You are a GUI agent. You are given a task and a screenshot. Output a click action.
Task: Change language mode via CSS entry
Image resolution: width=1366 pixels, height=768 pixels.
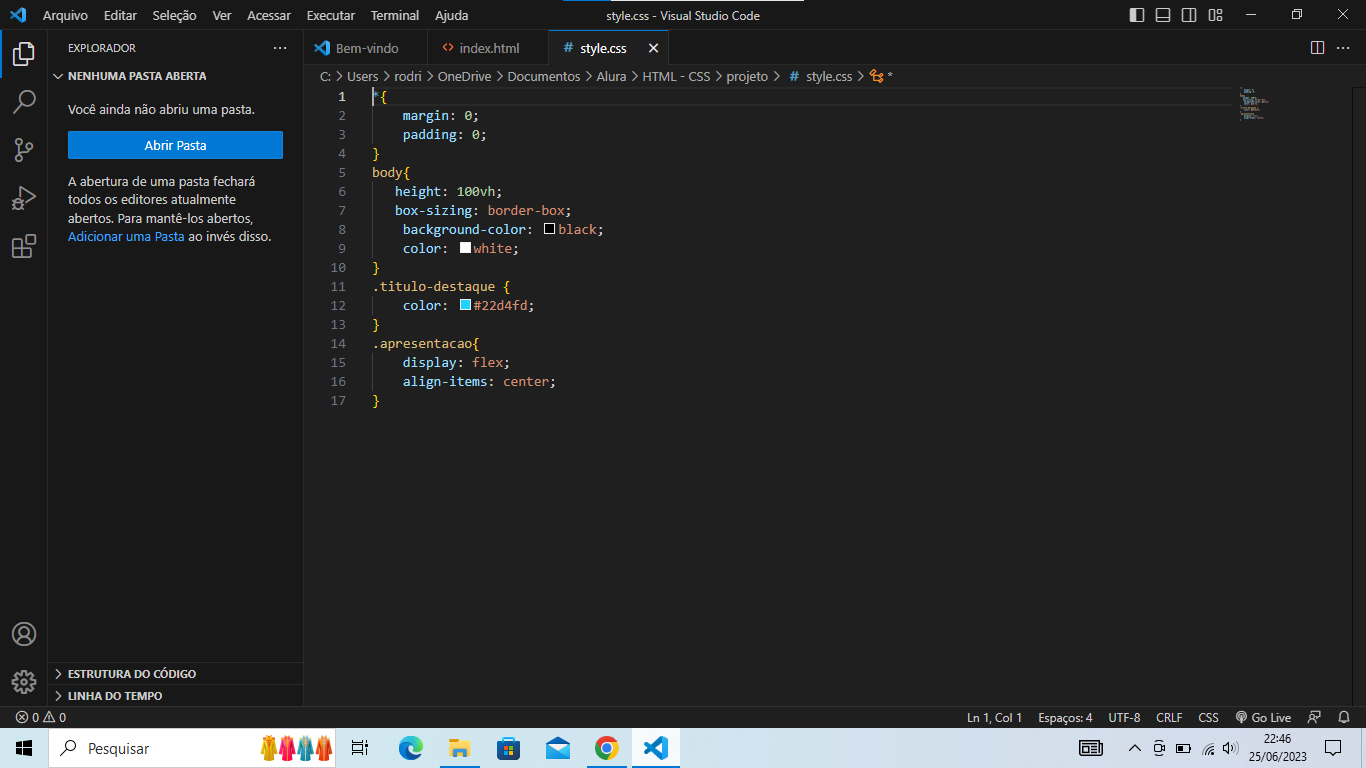1208,717
